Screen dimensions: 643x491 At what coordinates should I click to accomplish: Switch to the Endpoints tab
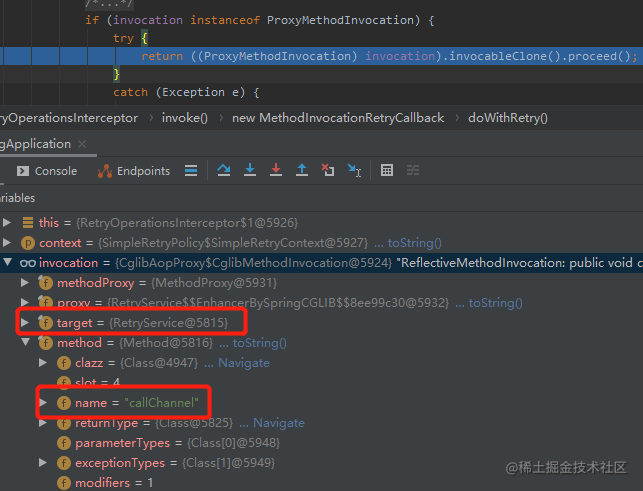click(134, 171)
